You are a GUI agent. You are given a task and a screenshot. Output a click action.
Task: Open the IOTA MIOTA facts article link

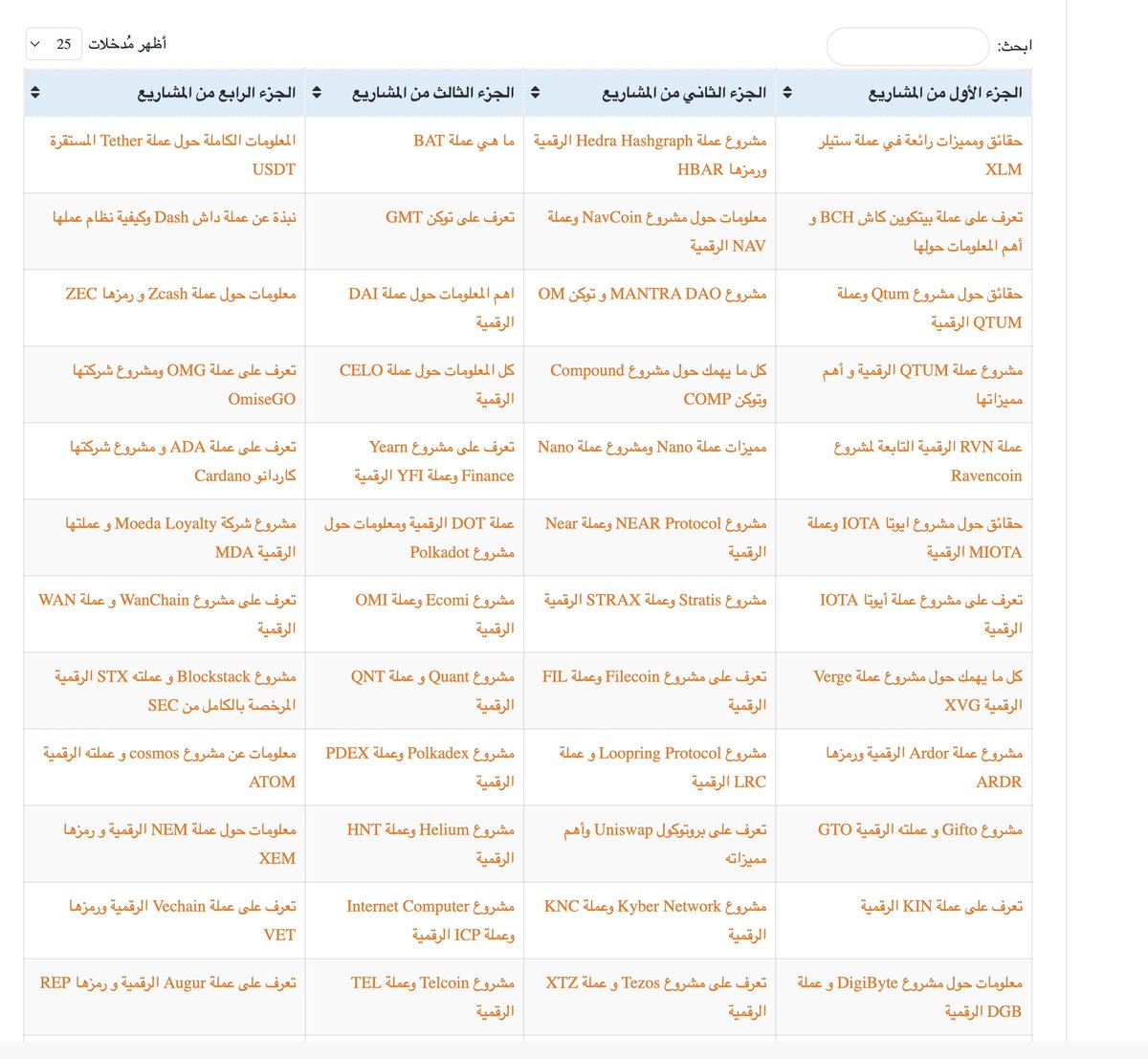(x=915, y=538)
